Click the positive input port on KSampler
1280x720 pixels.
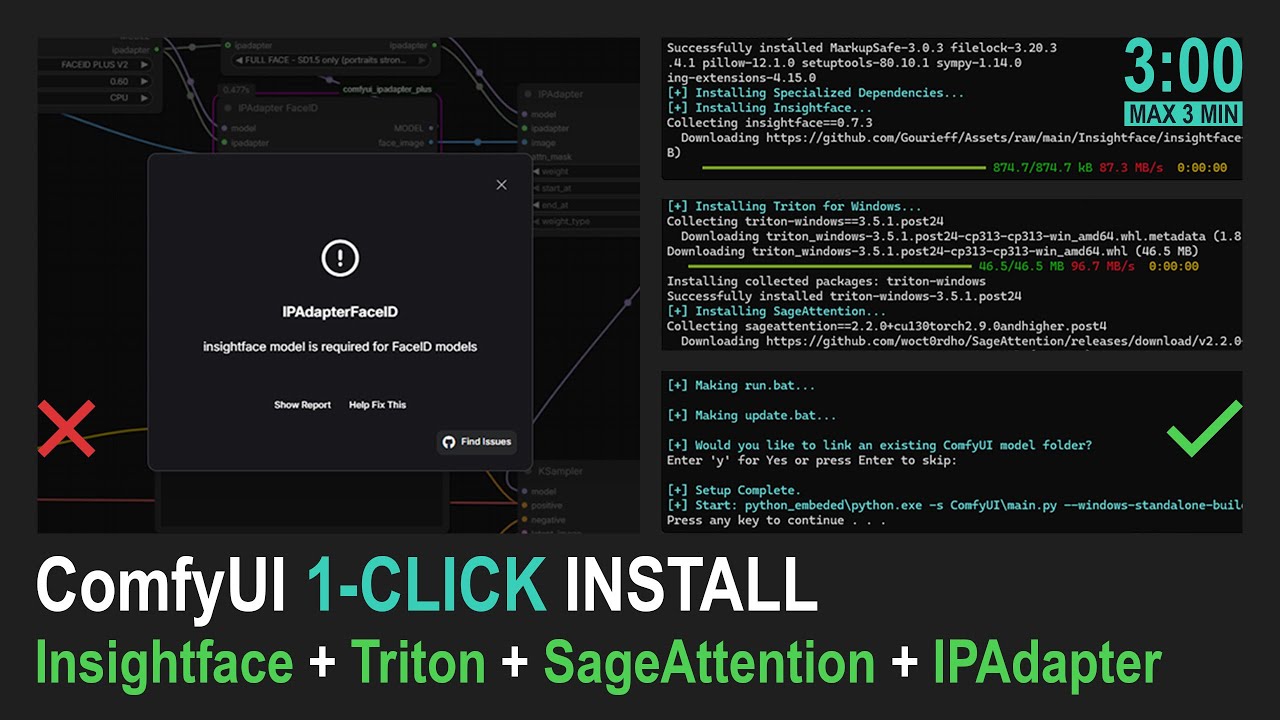(x=526, y=506)
